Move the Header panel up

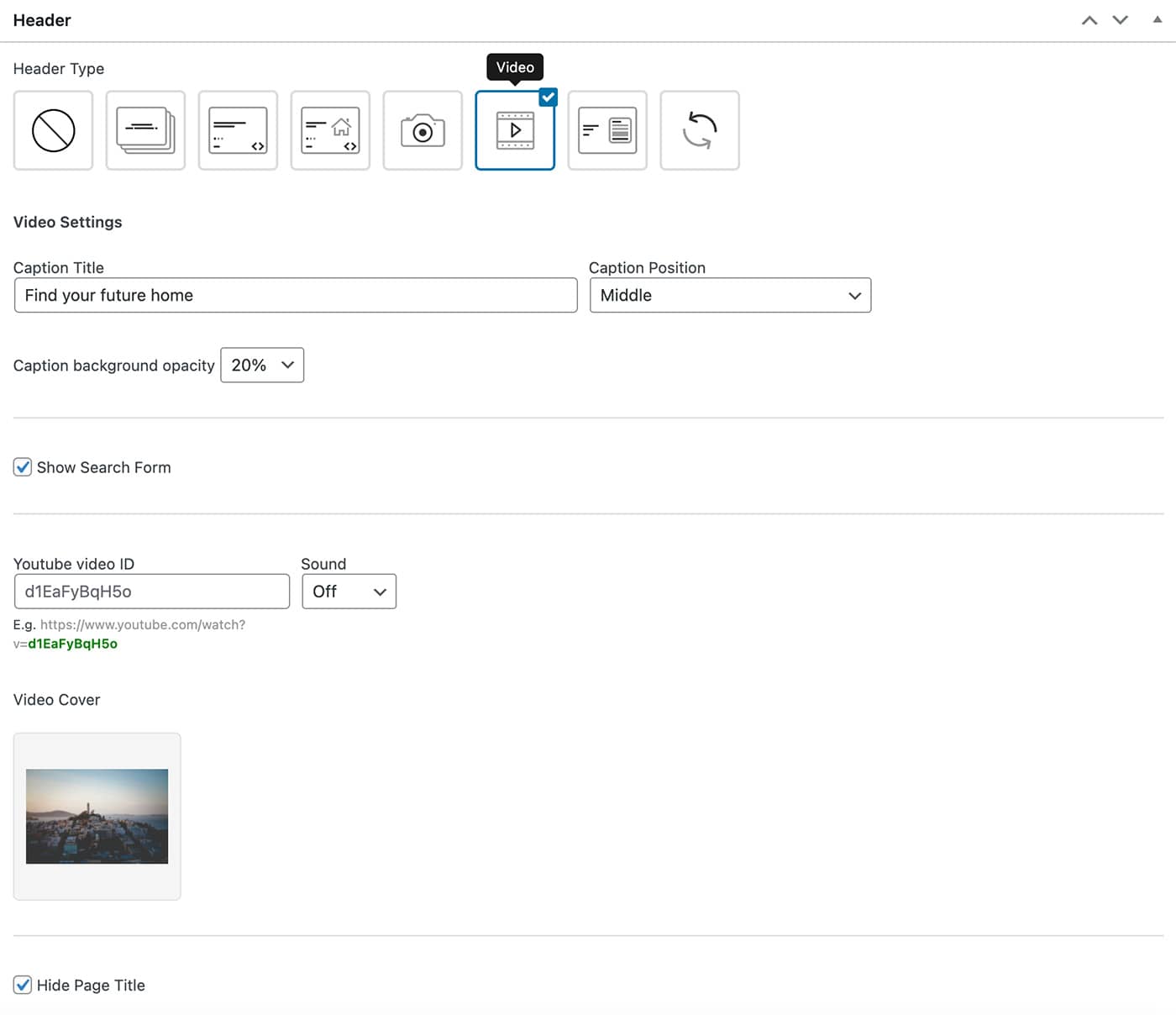click(x=1089, y=20)
